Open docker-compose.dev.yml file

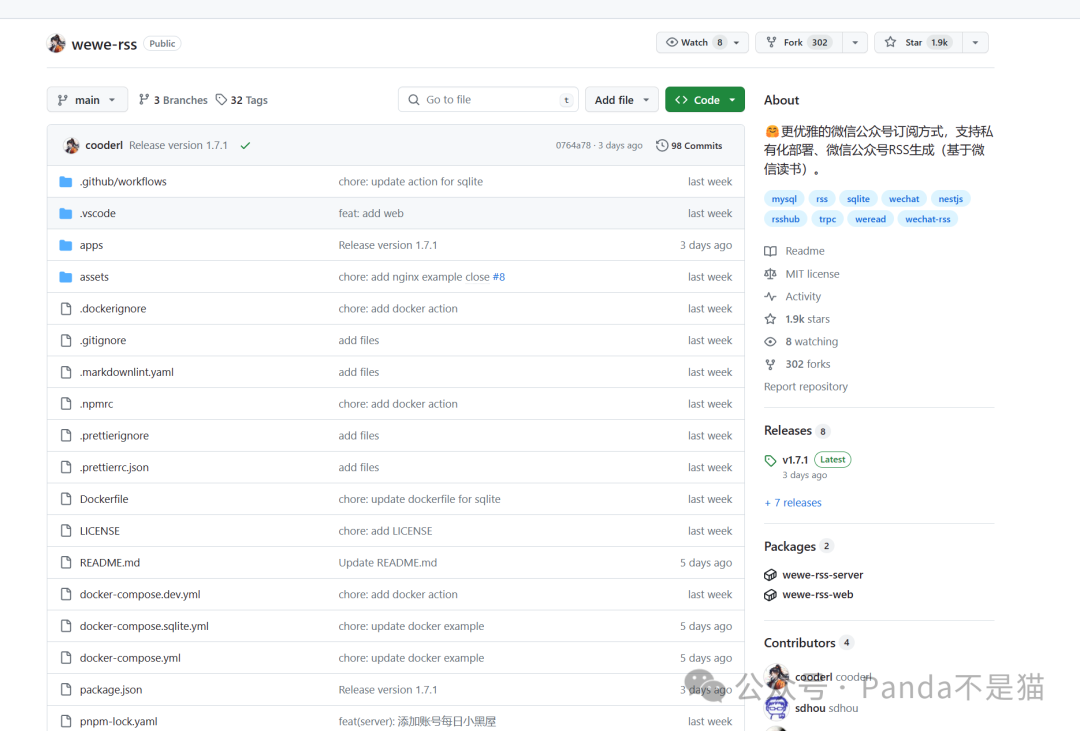click(x=141, y=595)
